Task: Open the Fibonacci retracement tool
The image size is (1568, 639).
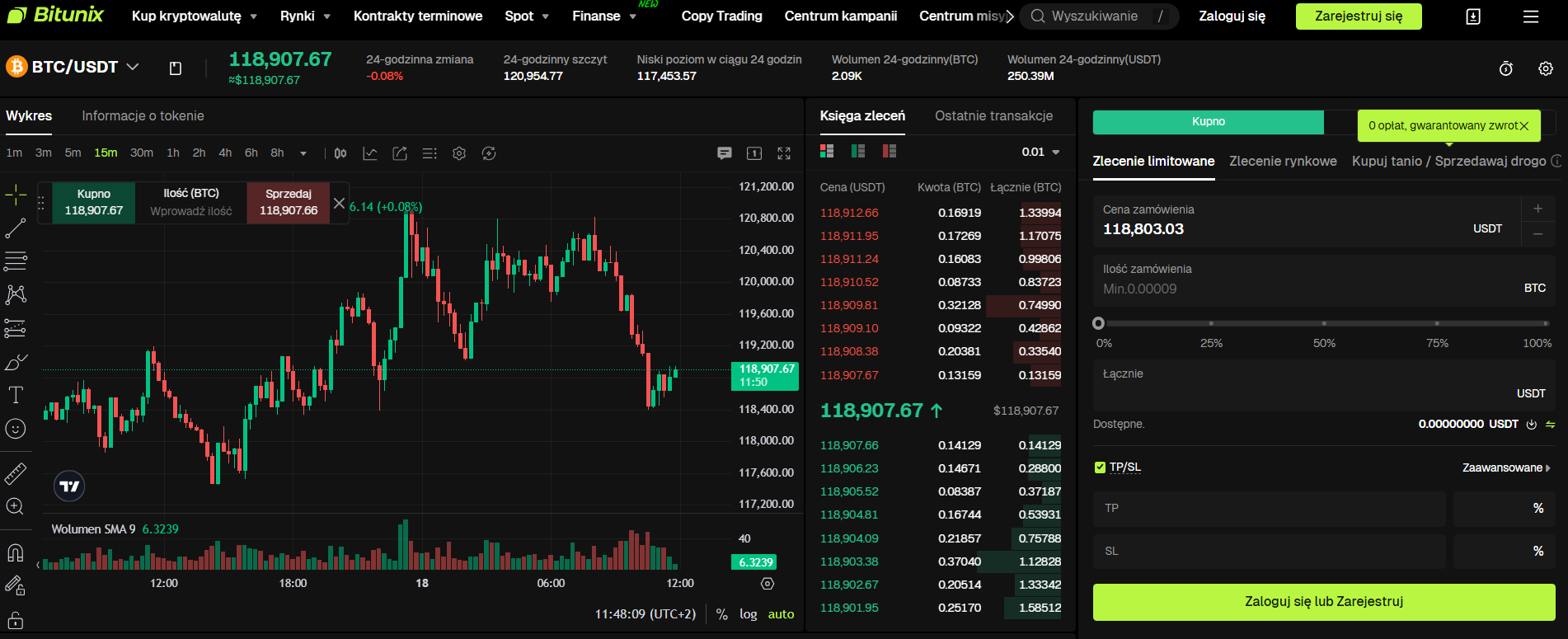Action: (x=16, y=261)
